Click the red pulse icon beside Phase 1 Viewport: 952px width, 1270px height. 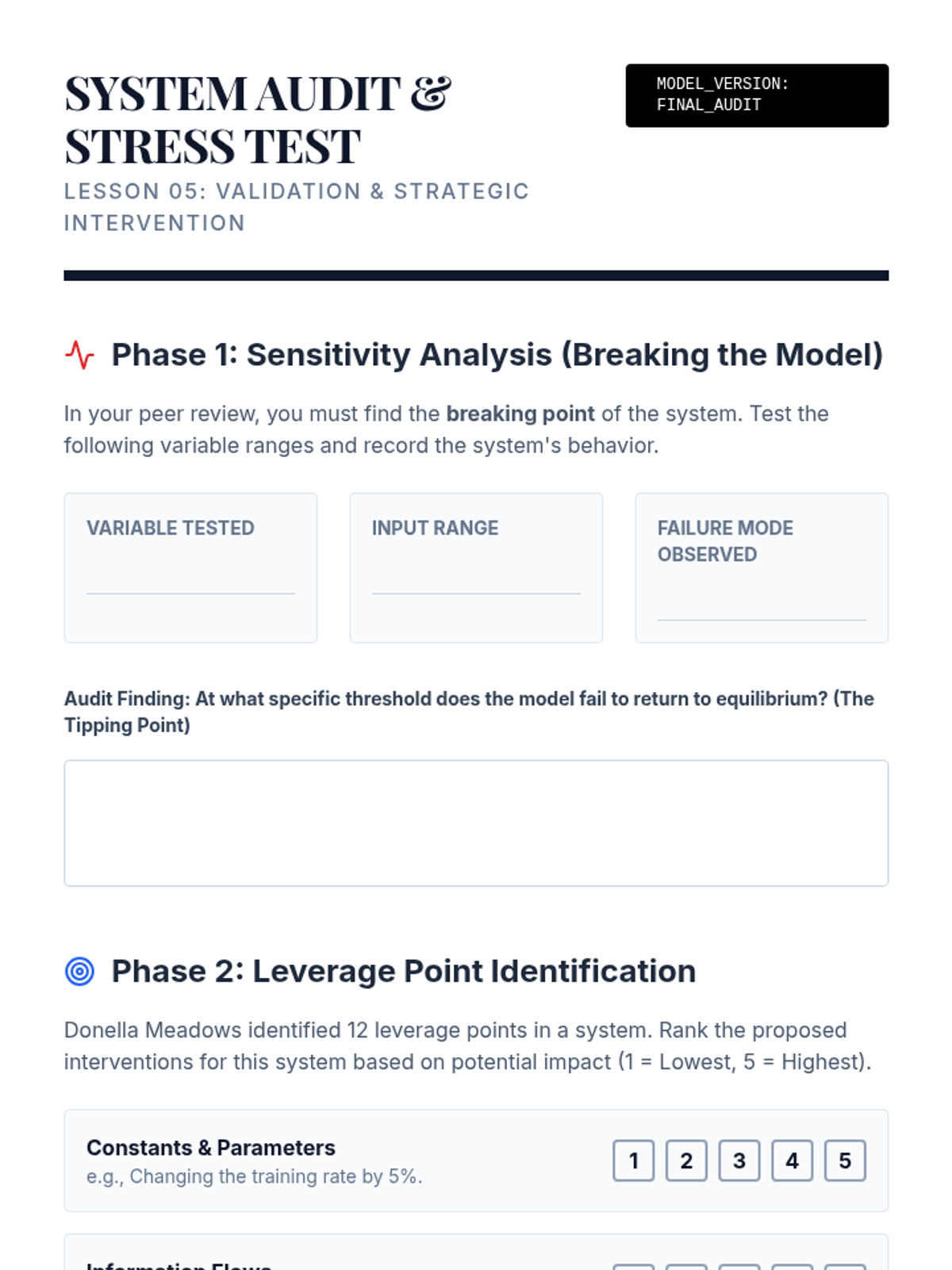(x=79, y=355)
